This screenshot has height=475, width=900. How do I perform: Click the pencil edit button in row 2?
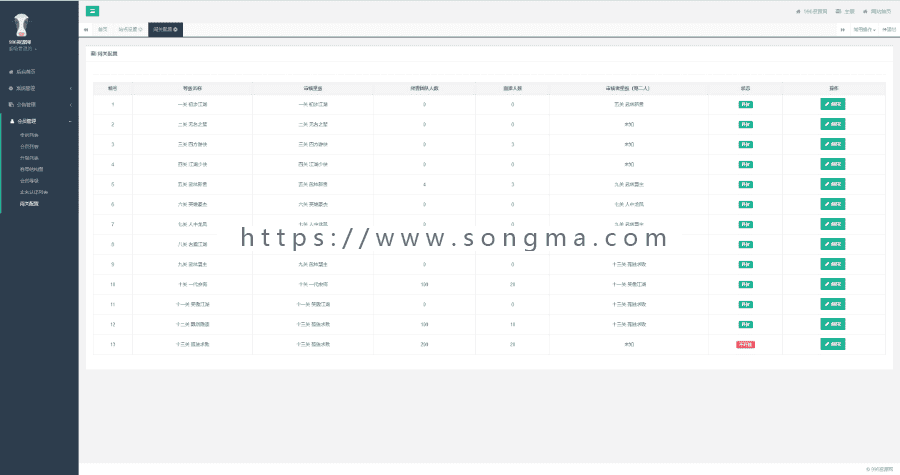[833, 124]
